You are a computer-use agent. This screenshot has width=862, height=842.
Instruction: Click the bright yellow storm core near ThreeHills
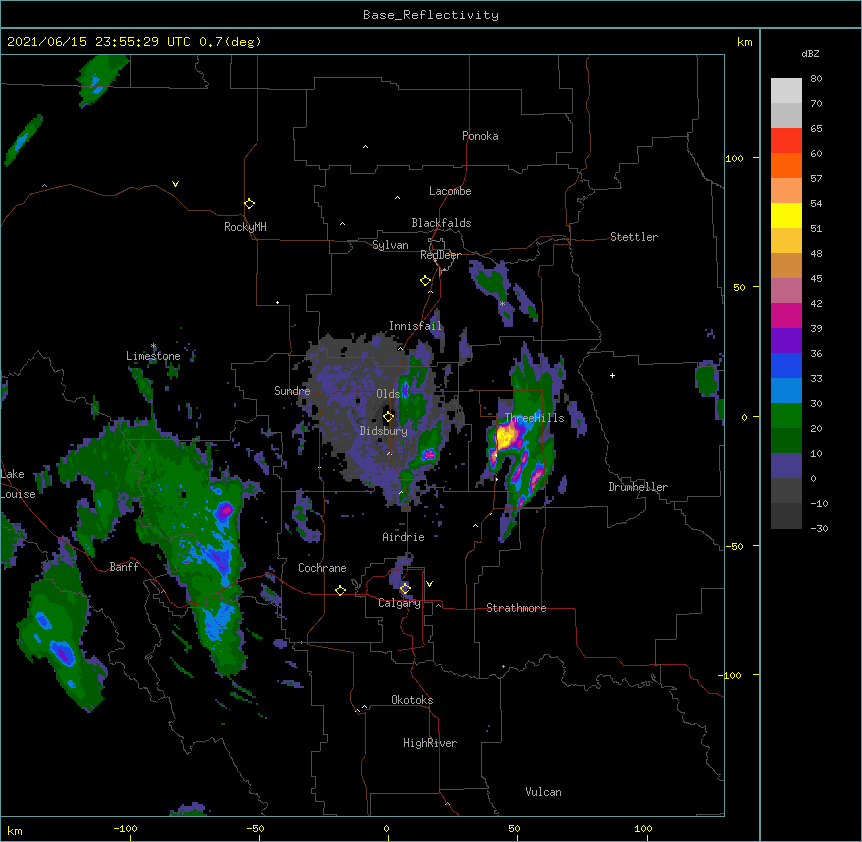tap(506, 437)
